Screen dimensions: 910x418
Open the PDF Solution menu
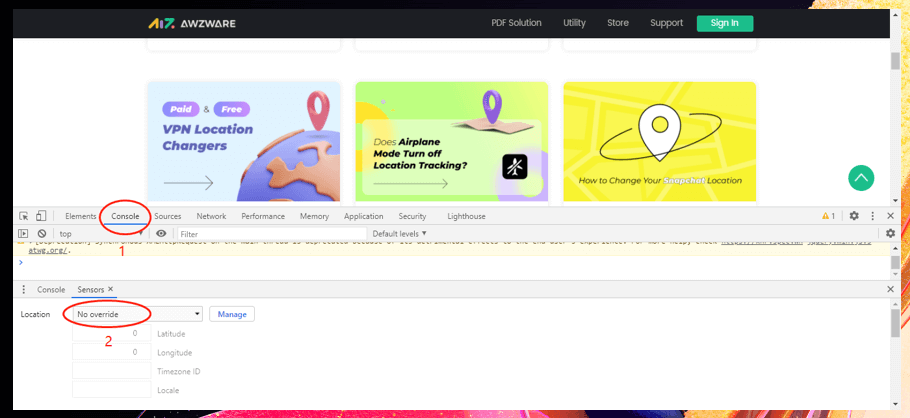point(517,23)
